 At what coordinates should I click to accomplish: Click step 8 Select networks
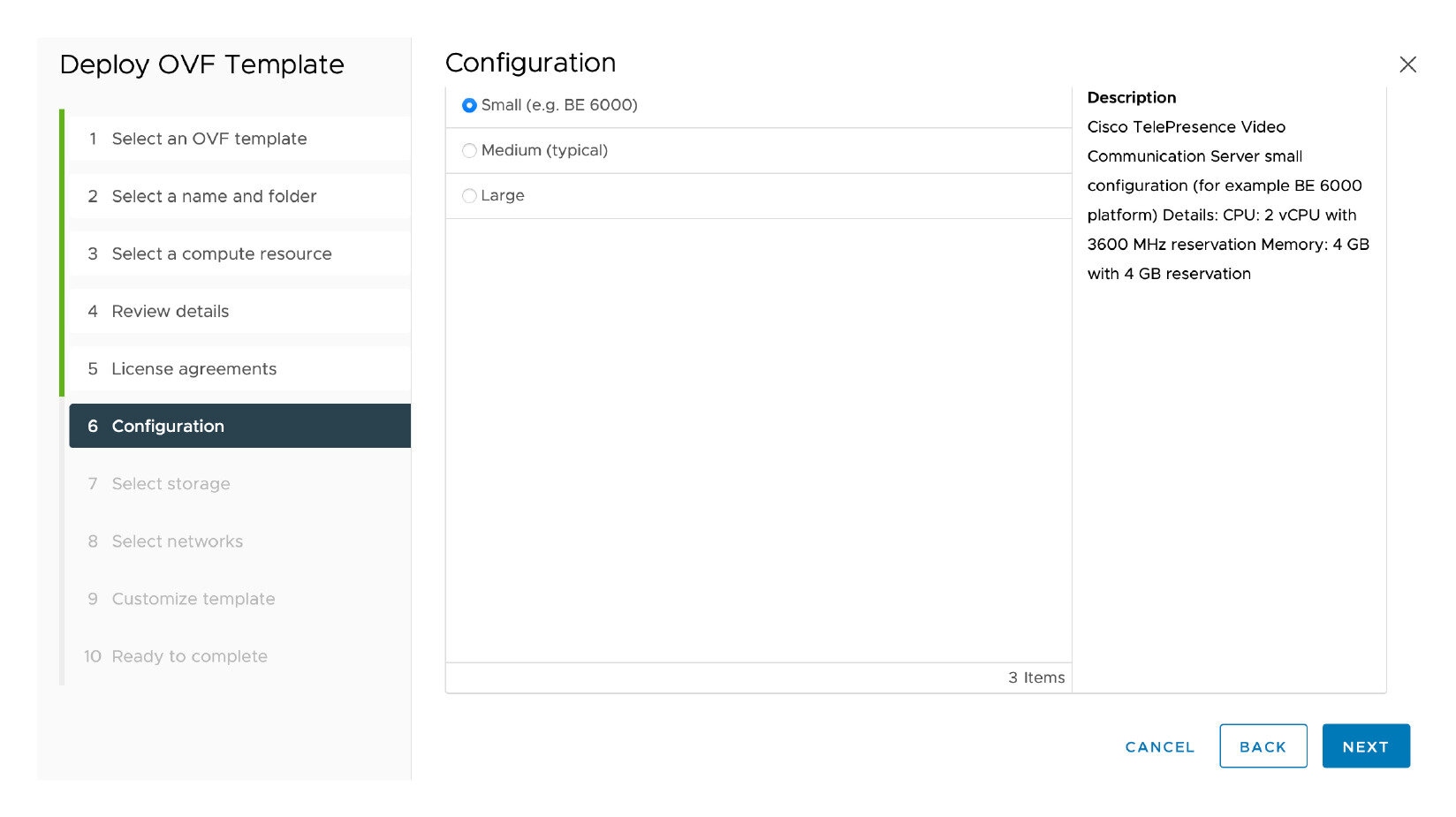(x=177, y=541)
